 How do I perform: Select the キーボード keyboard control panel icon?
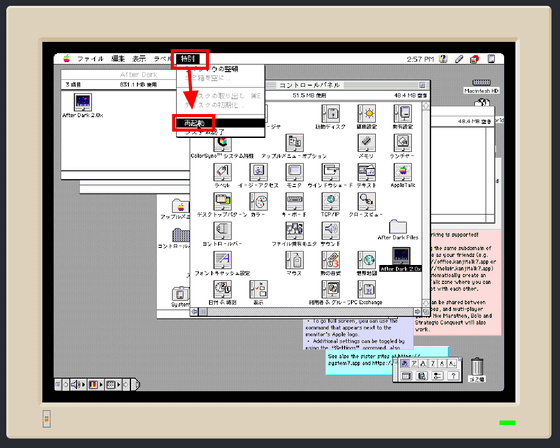tap(294, 201)
